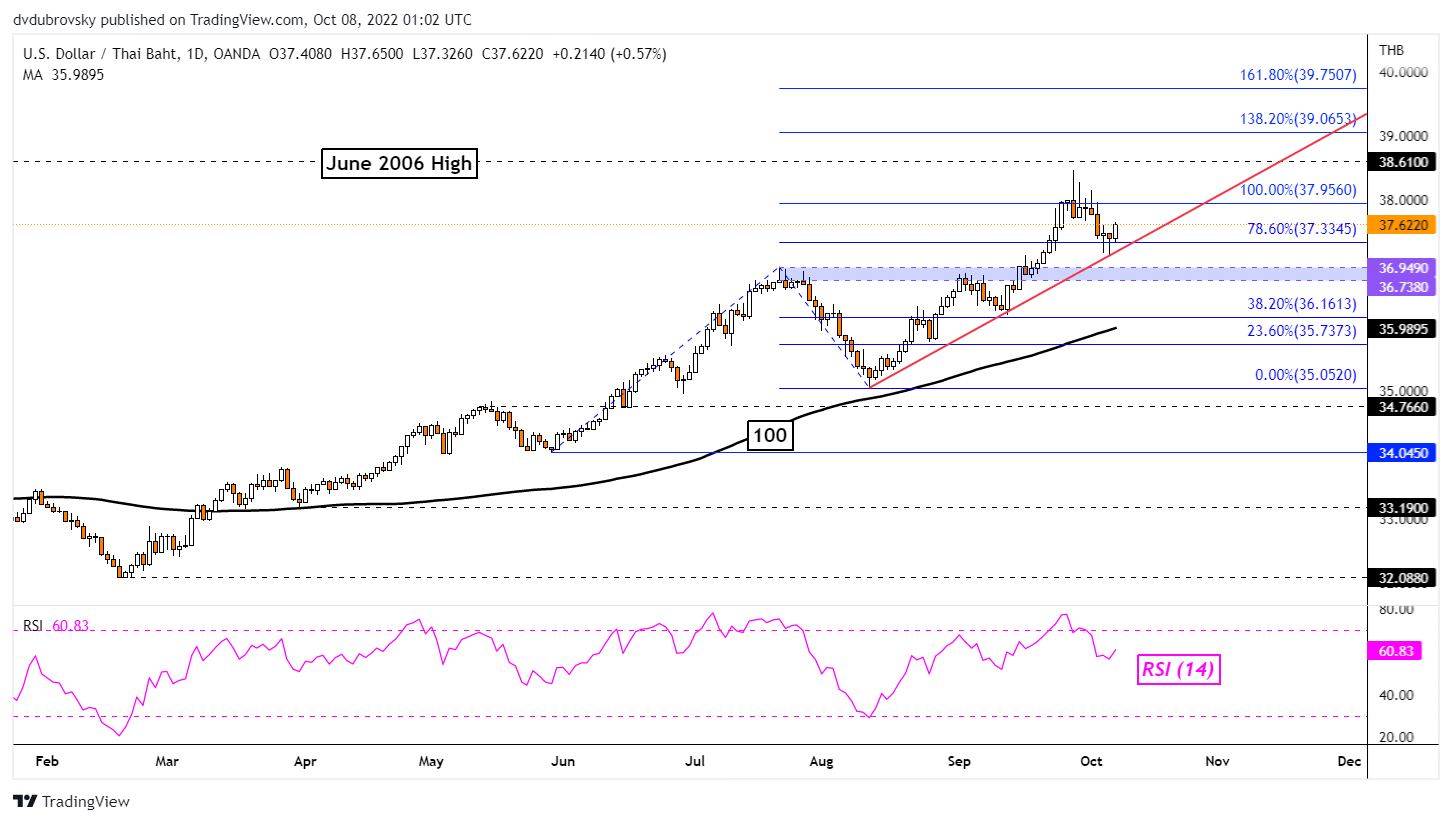Image resolution: width=1452 pixels, height=823 pixels.
Task: Click the +0.2140 (+0.57%) change value
Action: tap(609, 53)
